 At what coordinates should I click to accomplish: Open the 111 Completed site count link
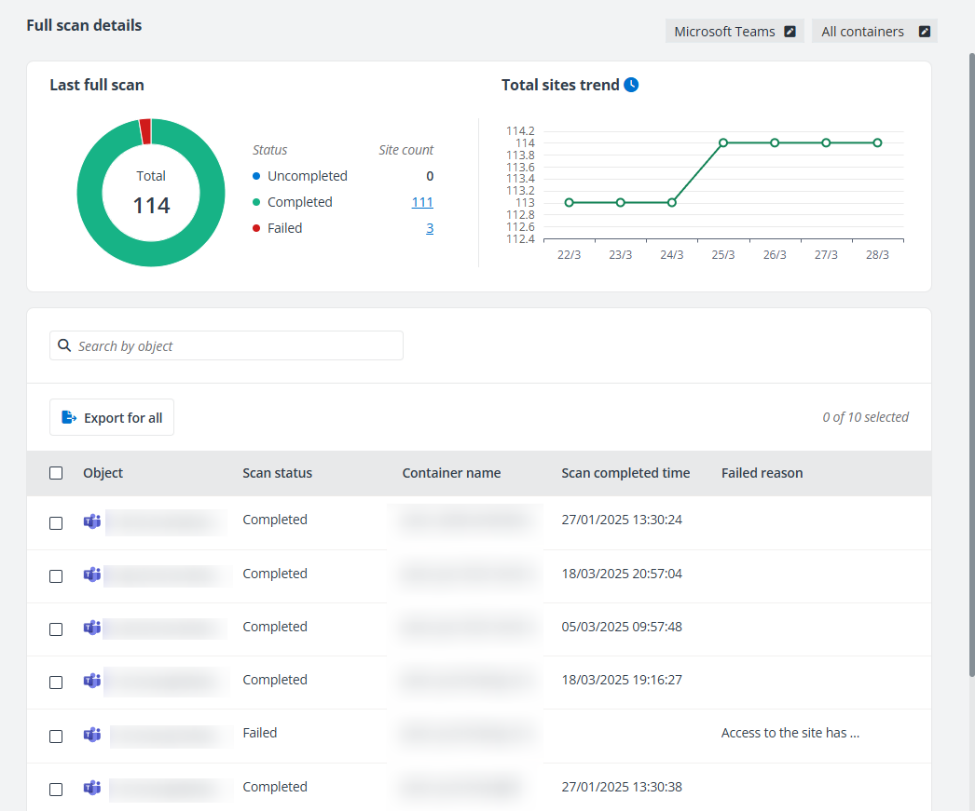point(422,202)
